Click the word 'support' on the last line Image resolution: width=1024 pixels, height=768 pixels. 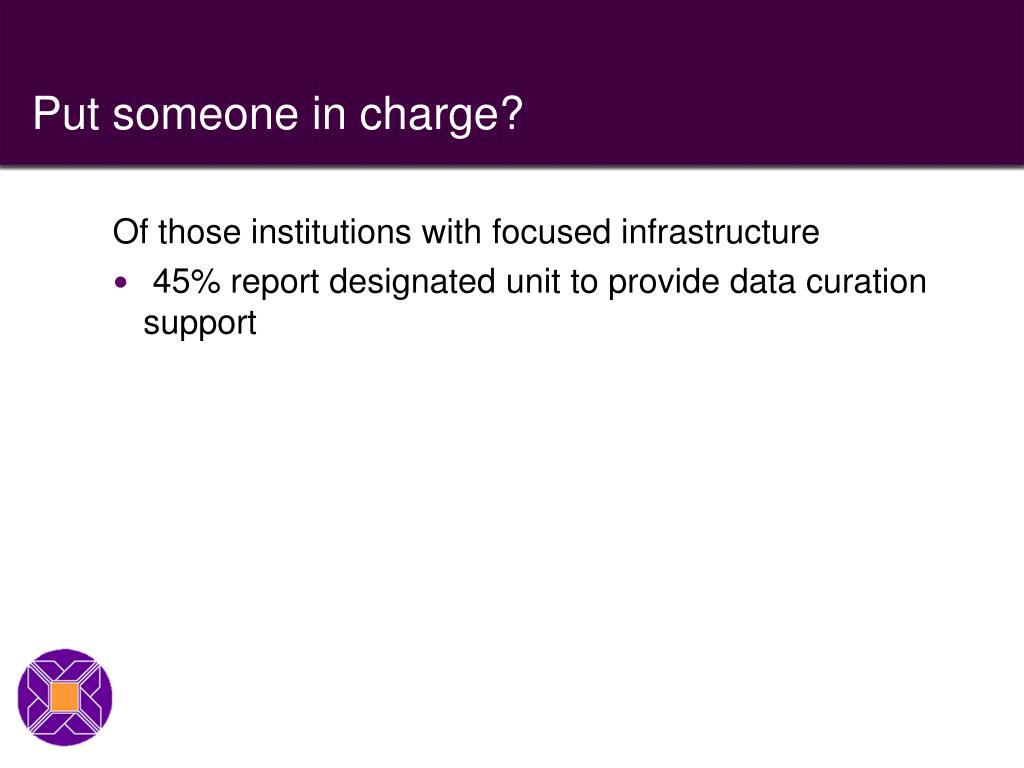[200, 324]
